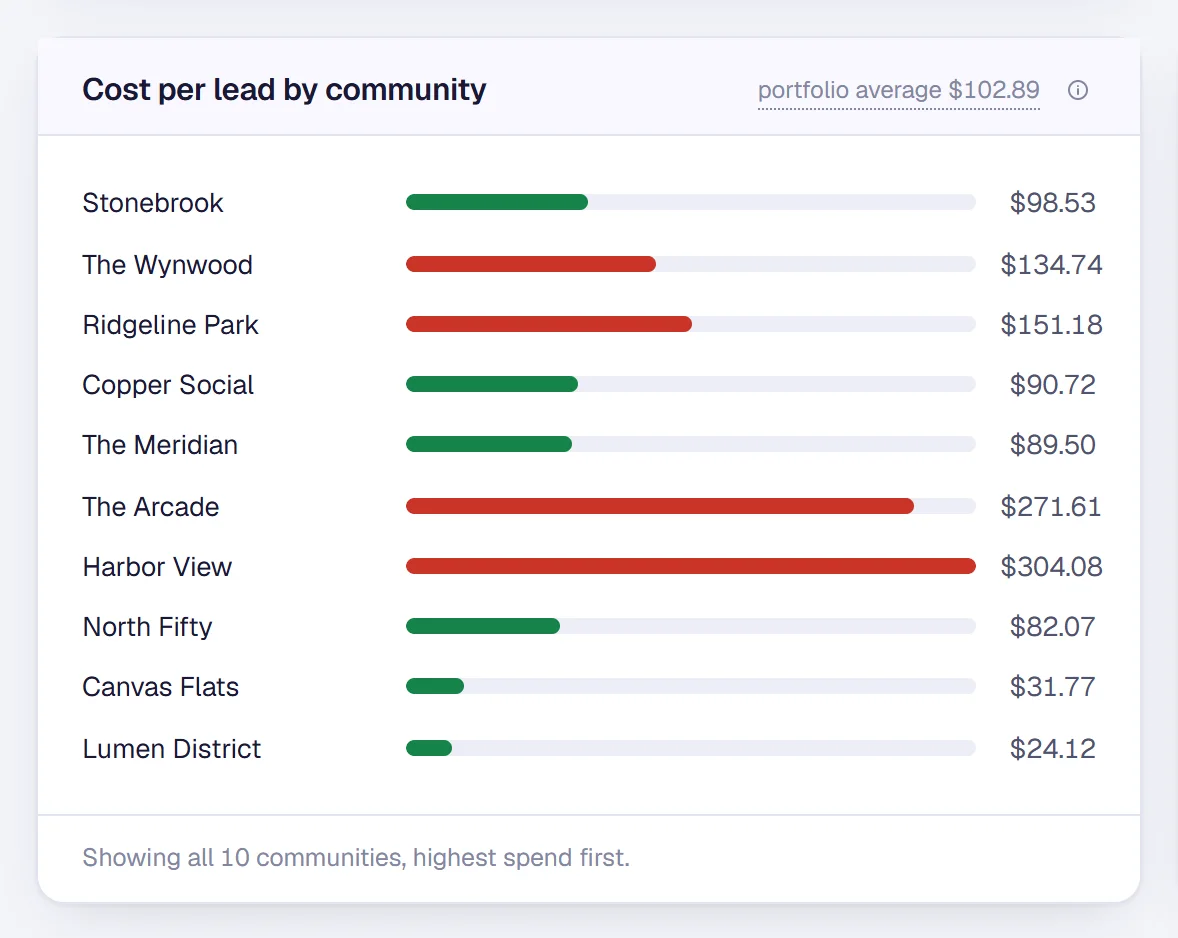Select the Stonebrook community label
Viewport: 1178px width, 938px height.
pyautogui.click(x=153, y=203)
